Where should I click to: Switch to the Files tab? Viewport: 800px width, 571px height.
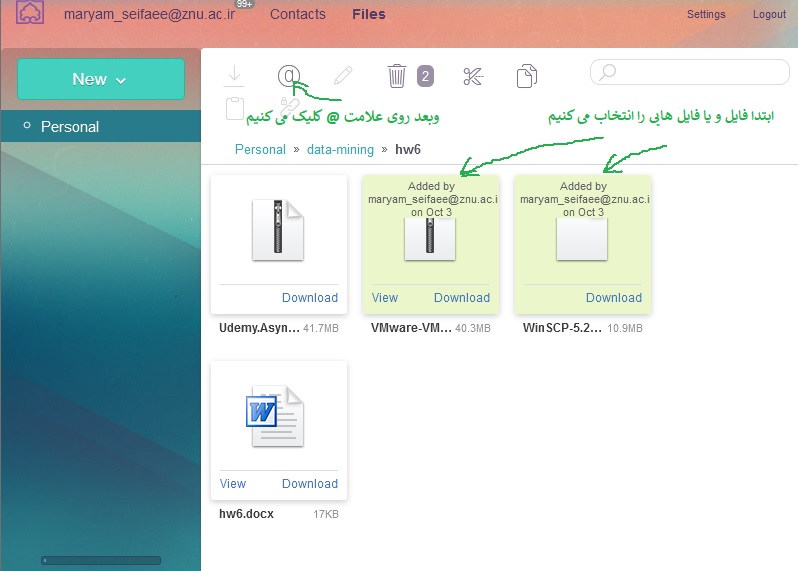(369, 14)
